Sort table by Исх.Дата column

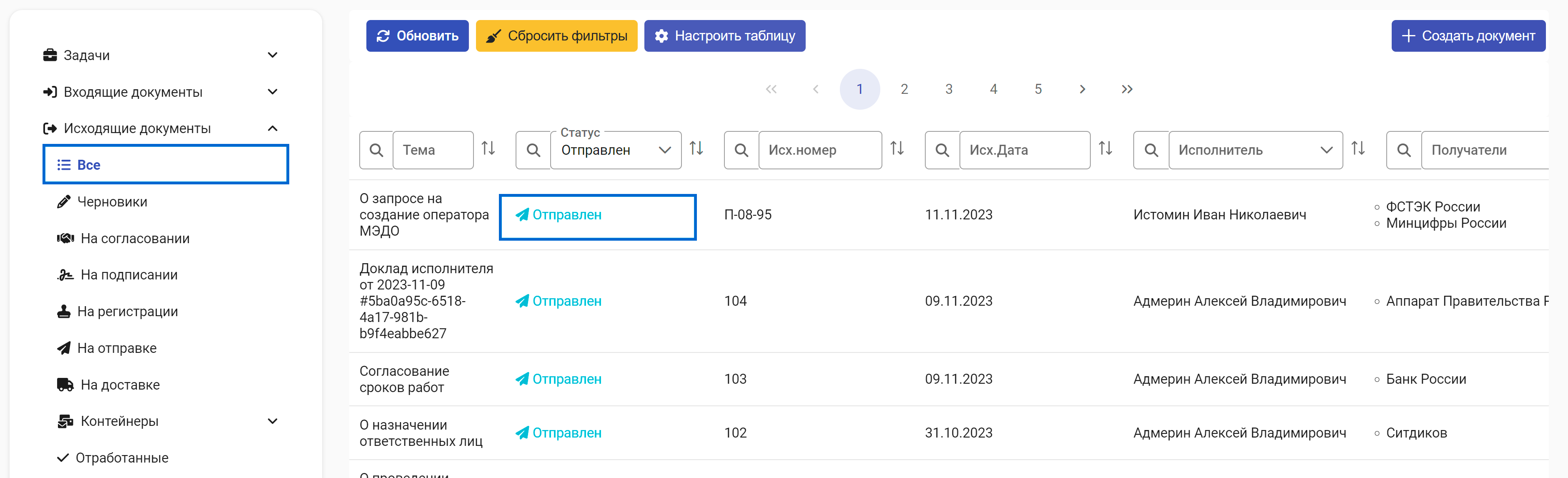point(1105,148)
